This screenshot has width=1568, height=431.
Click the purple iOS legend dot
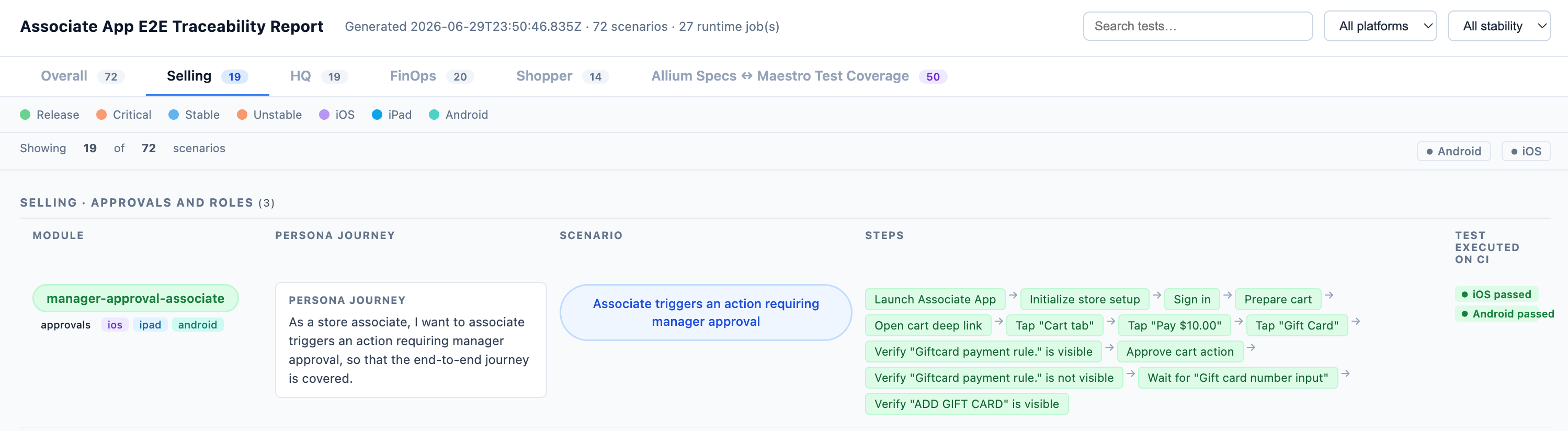324,115
